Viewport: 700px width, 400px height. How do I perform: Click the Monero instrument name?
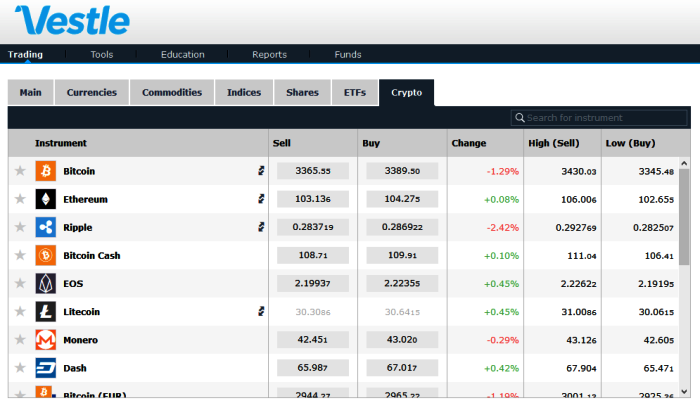click(80, 340)
